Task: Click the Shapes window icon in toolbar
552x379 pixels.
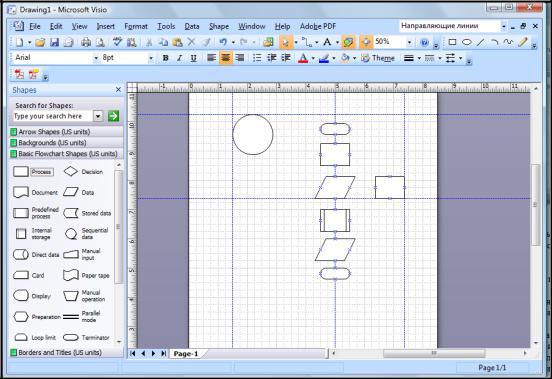Action: 268,43
